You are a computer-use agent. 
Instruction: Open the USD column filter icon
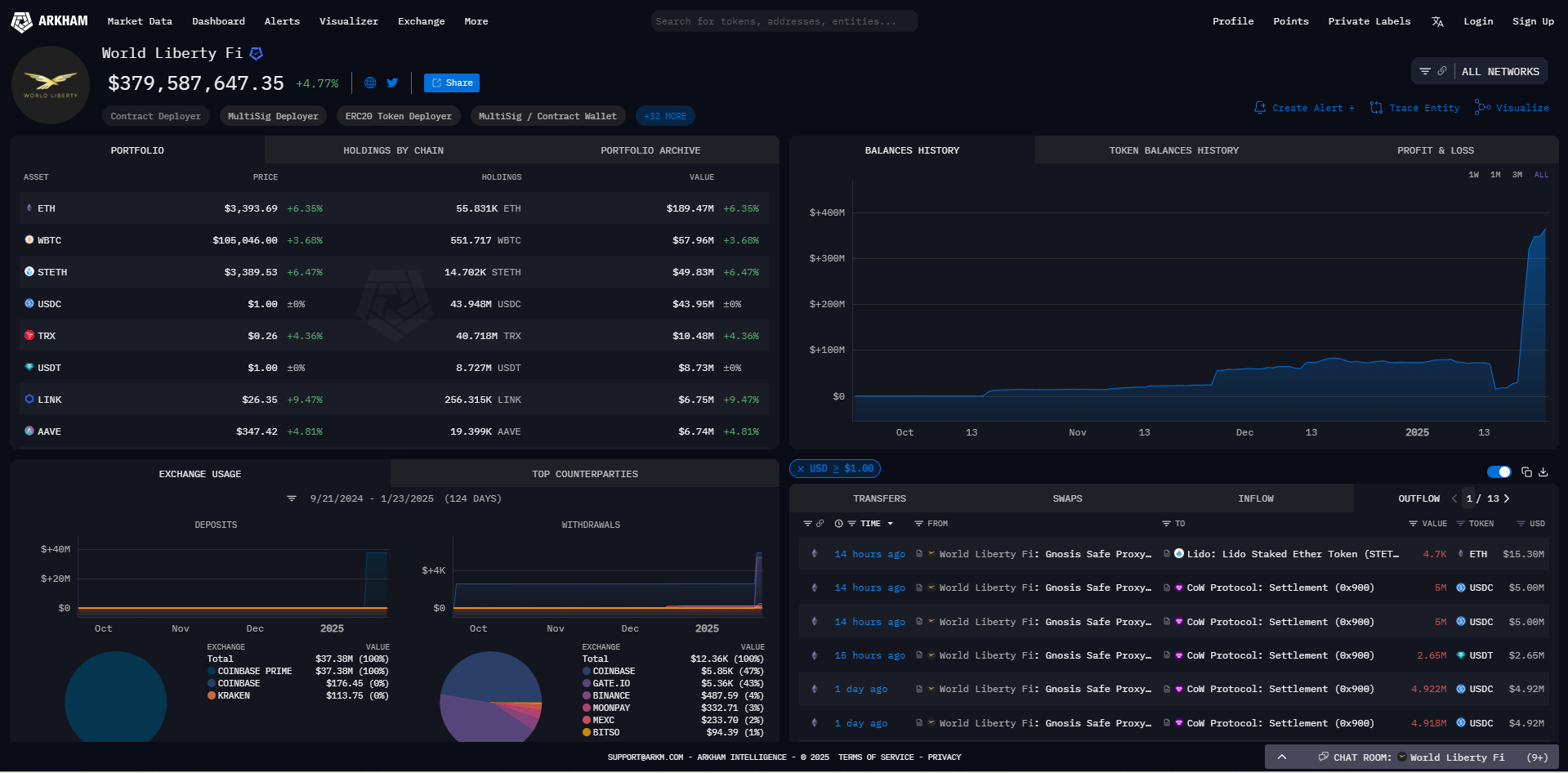pyautogui.click(x=1521, y=524)
